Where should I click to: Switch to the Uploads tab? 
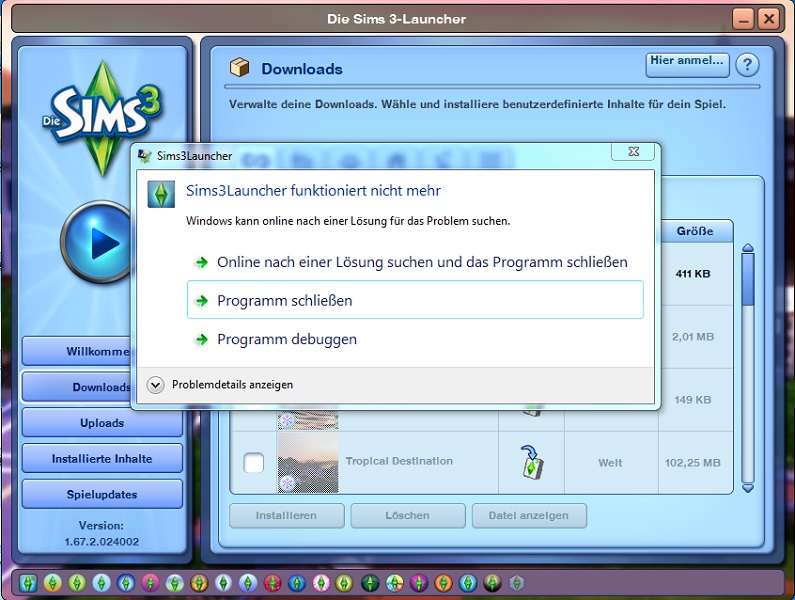[102, 422]
